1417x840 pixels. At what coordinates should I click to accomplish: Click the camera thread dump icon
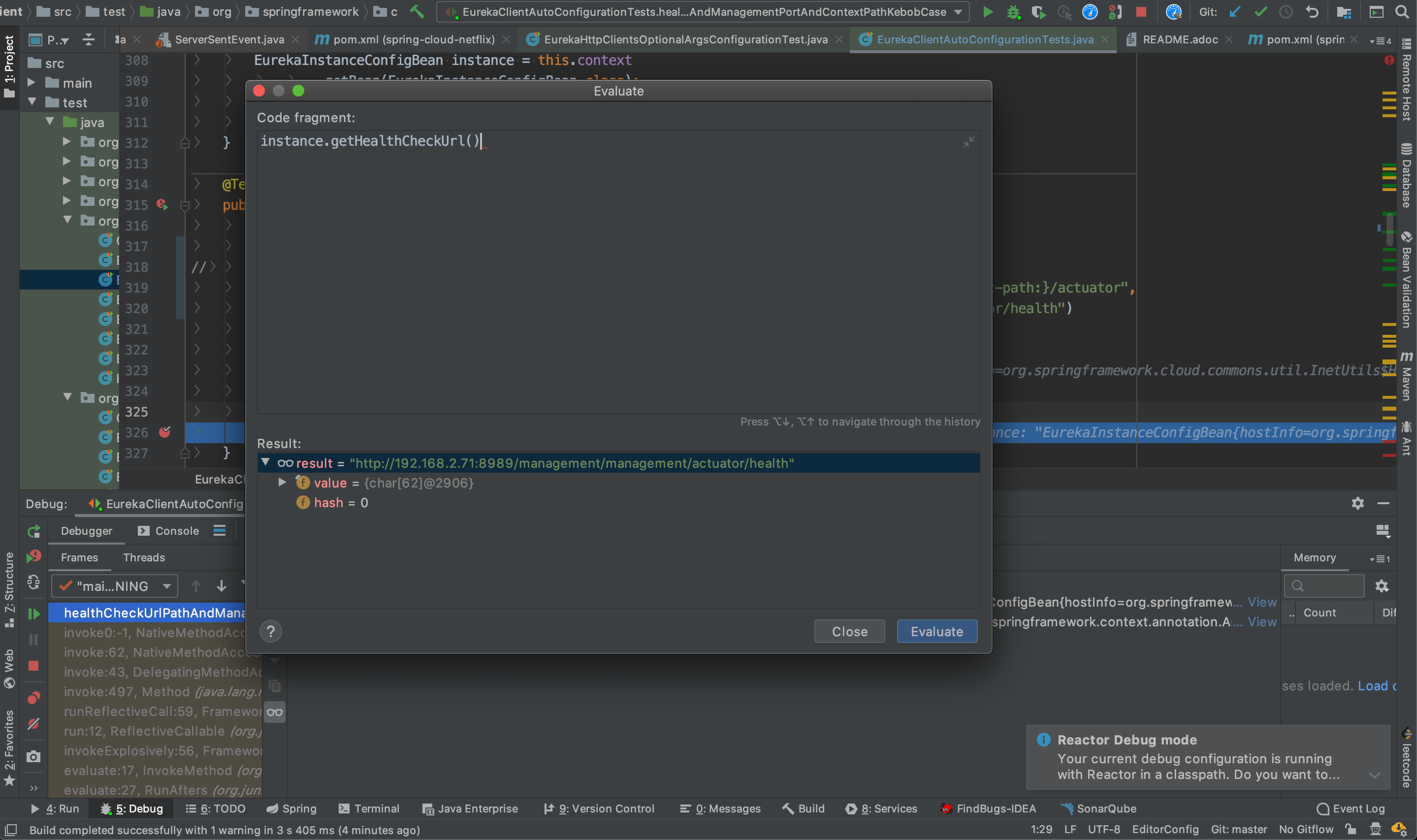click(x=33, y=756)
